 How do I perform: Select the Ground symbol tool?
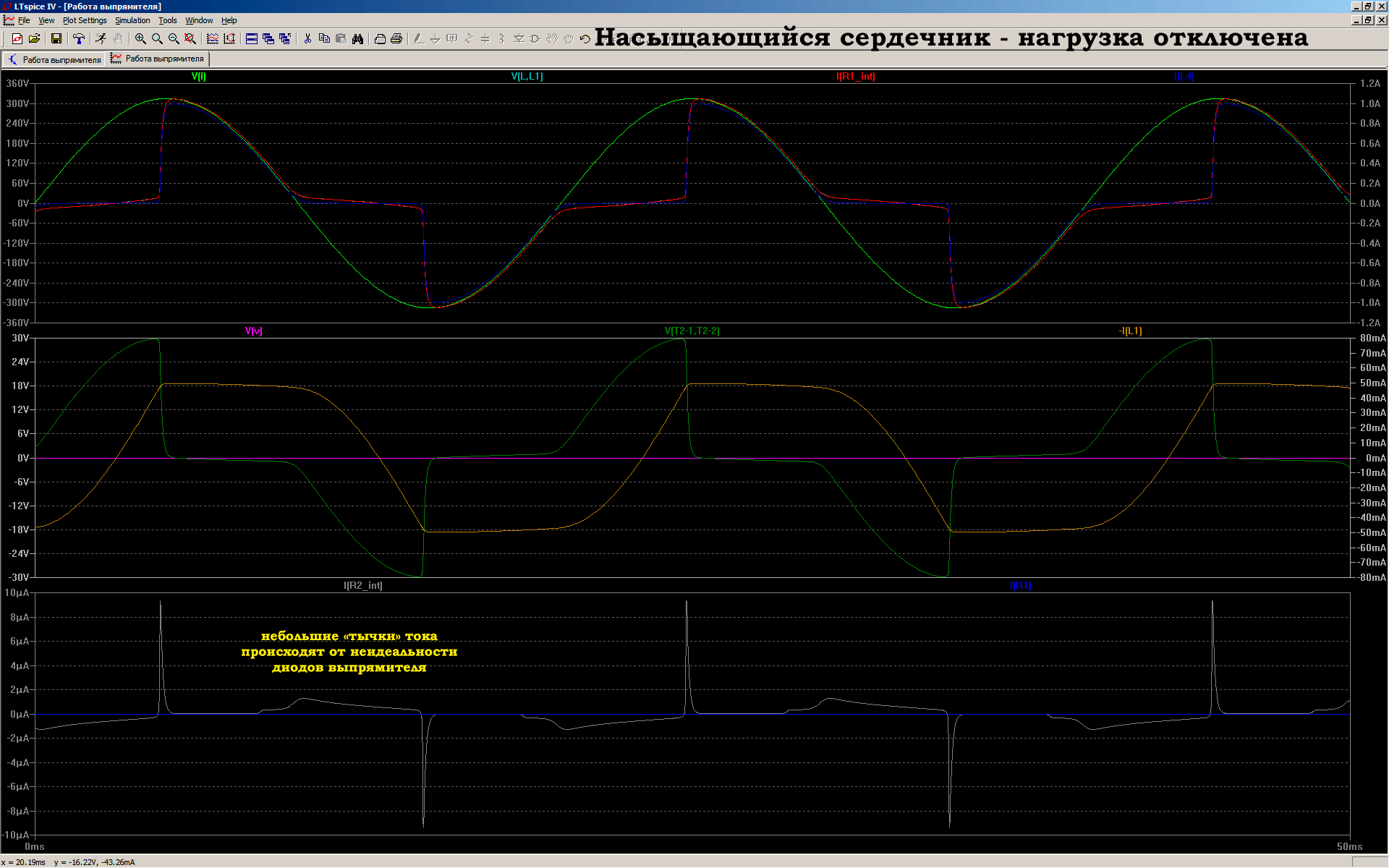pos(436,39)
